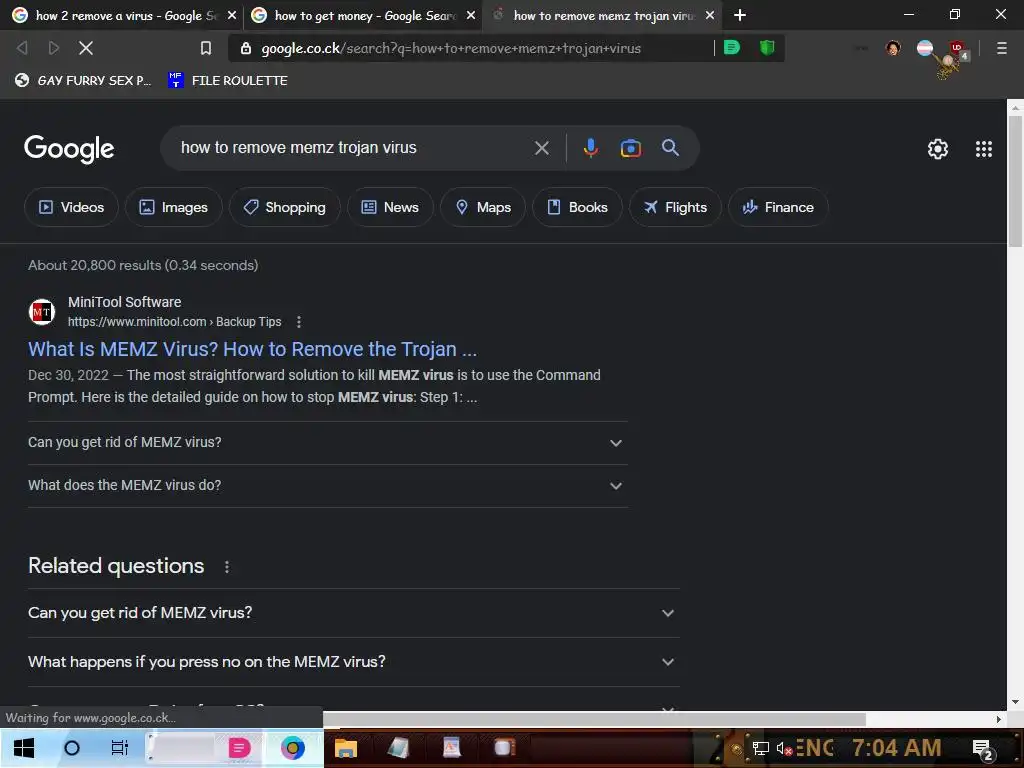Expand snippet 'Can you get rid of MEMZ virus?'
The height and width of the screenshot is (768, 1024).
(328, 443)
